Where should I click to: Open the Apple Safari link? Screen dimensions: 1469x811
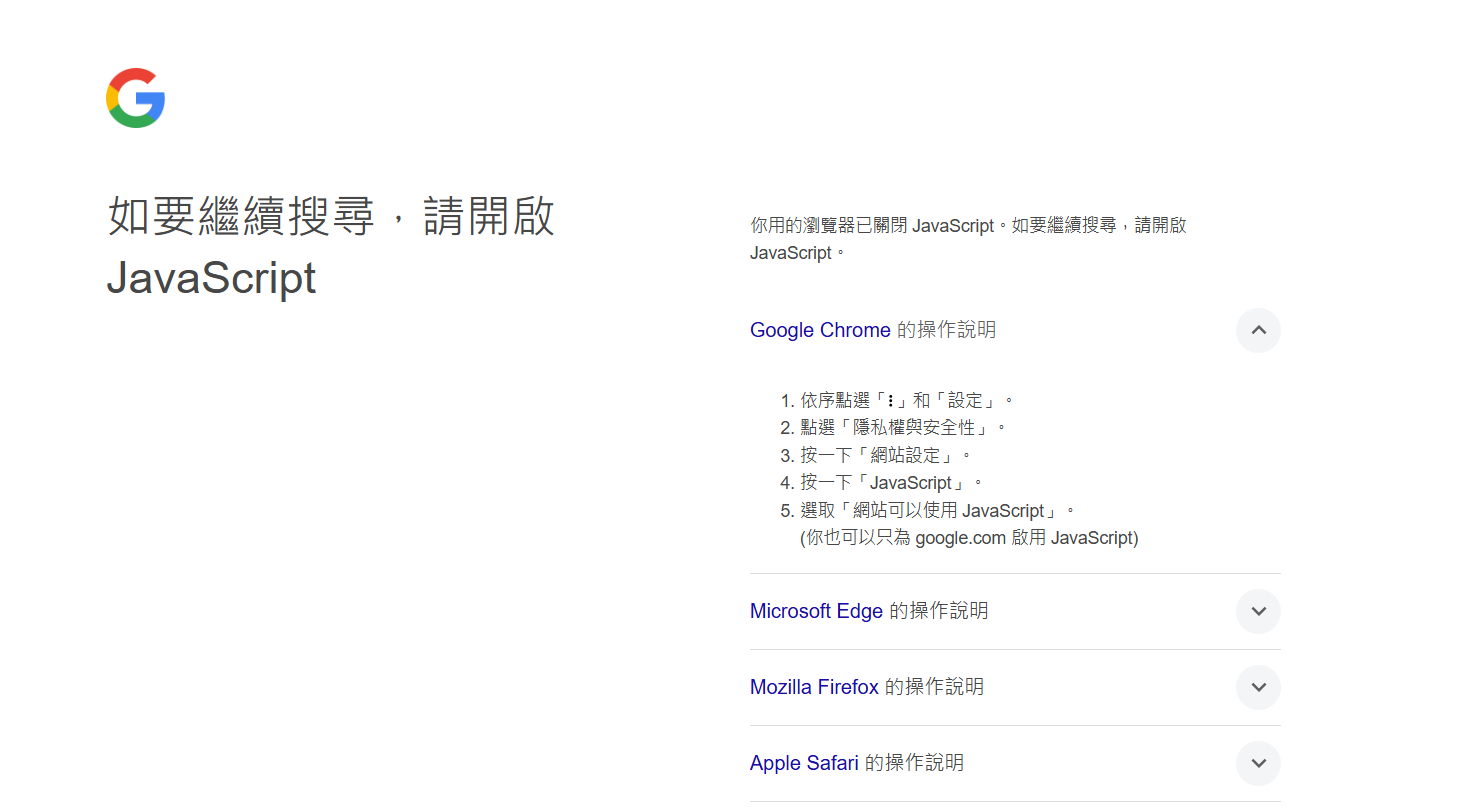[x=804, y=762]
